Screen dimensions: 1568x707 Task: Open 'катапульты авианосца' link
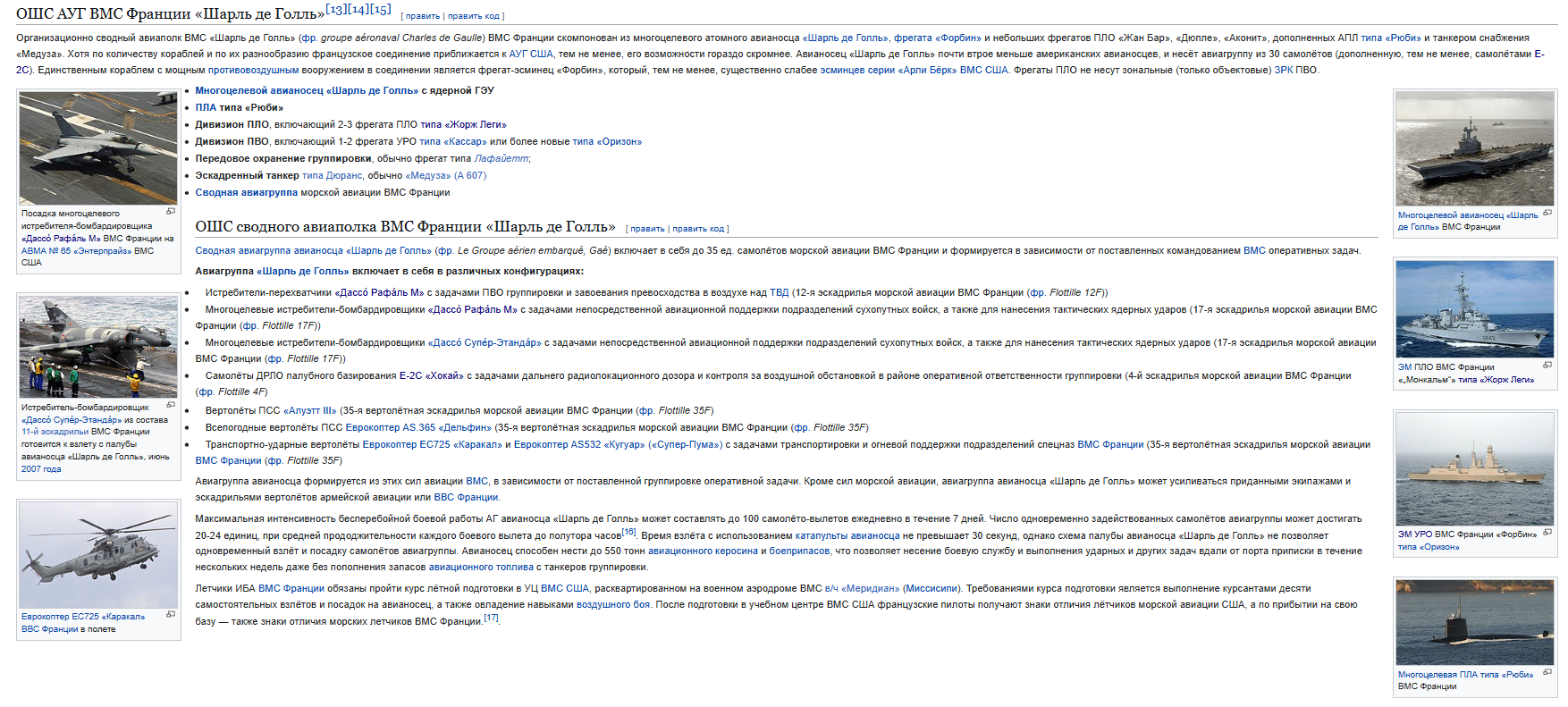847,535
